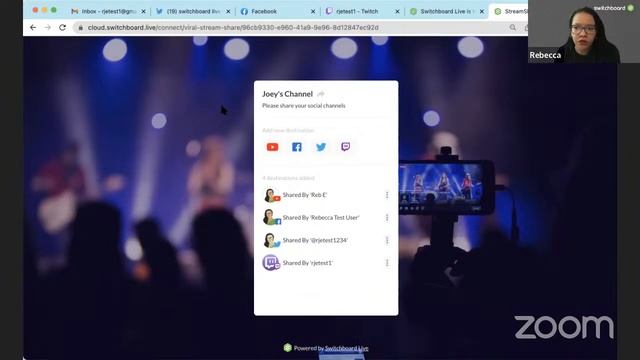The image size is (640, 360).
Task: Go forward using browser forward arrow
Action: click(x=48, y=27)
